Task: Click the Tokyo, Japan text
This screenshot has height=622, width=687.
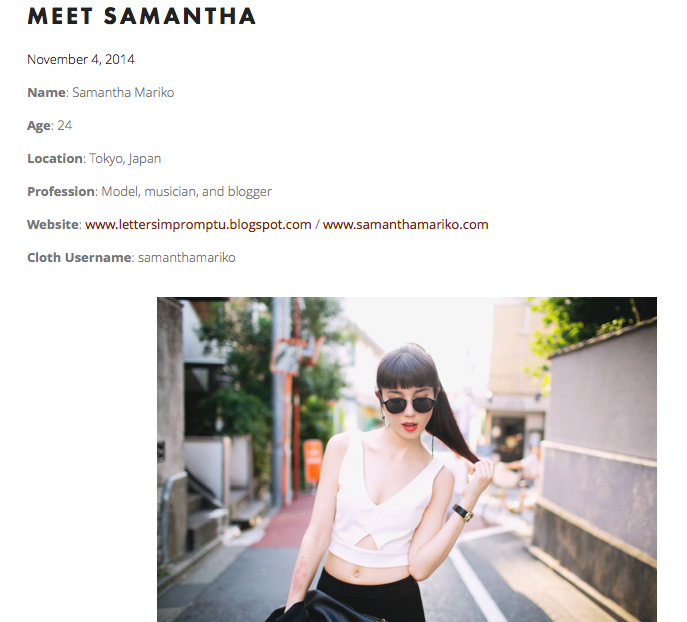Action: point(125,159)
